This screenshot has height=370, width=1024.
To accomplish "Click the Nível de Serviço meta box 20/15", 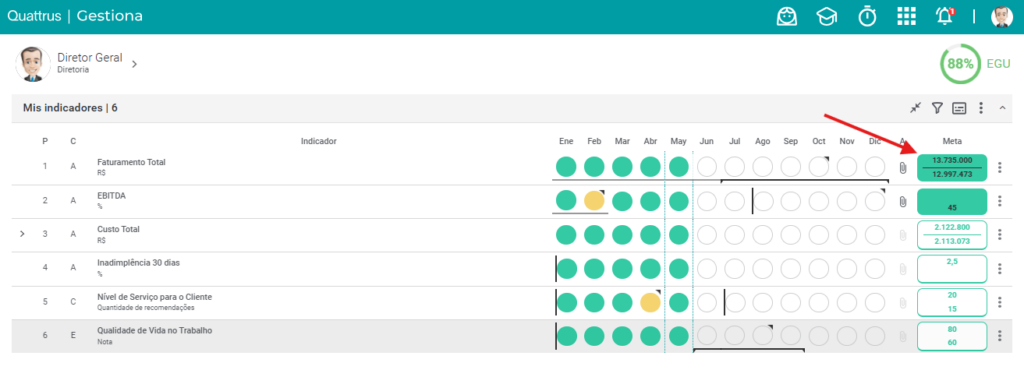I will point(952,303).
